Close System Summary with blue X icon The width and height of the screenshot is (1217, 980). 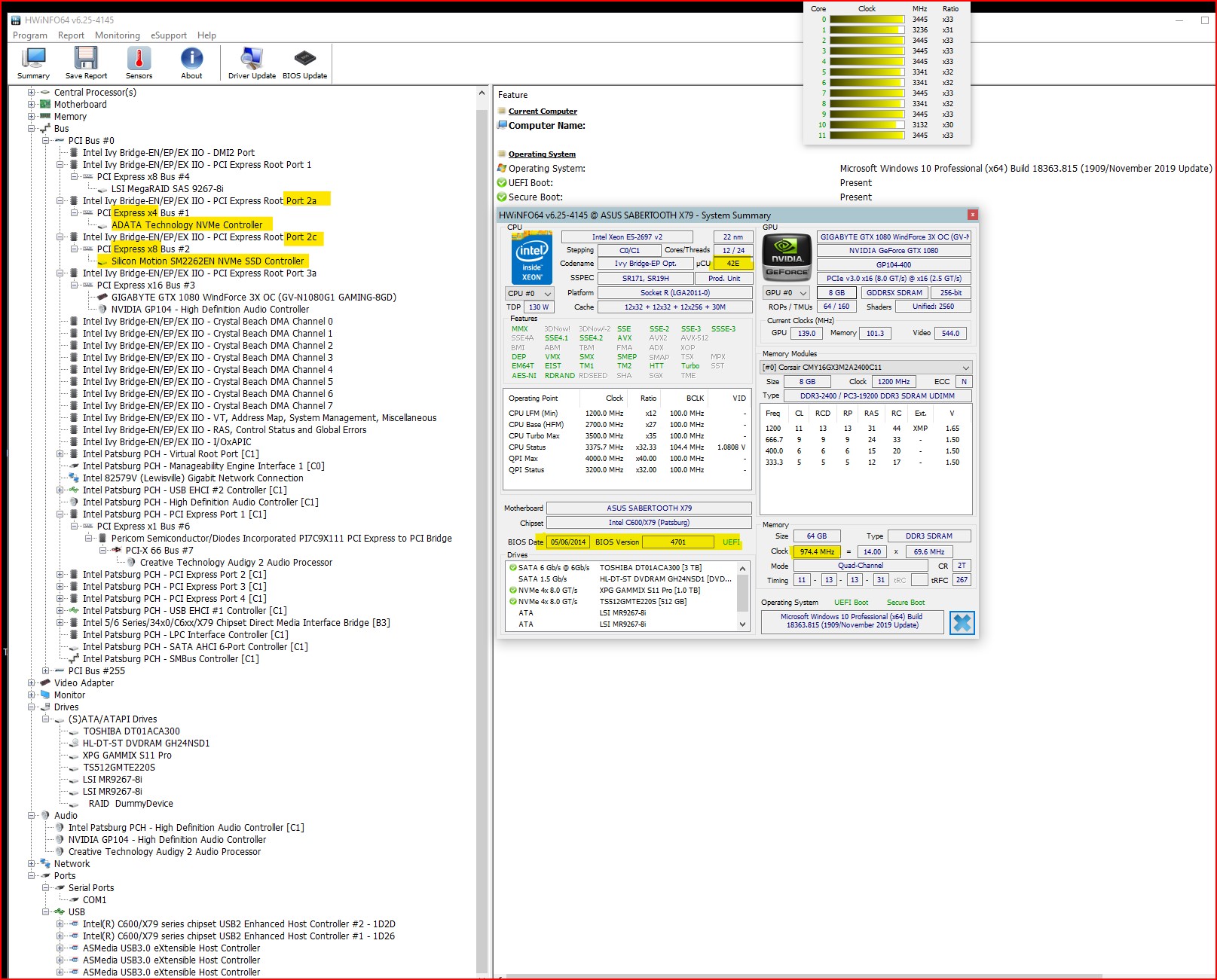(x=962, y=622)
